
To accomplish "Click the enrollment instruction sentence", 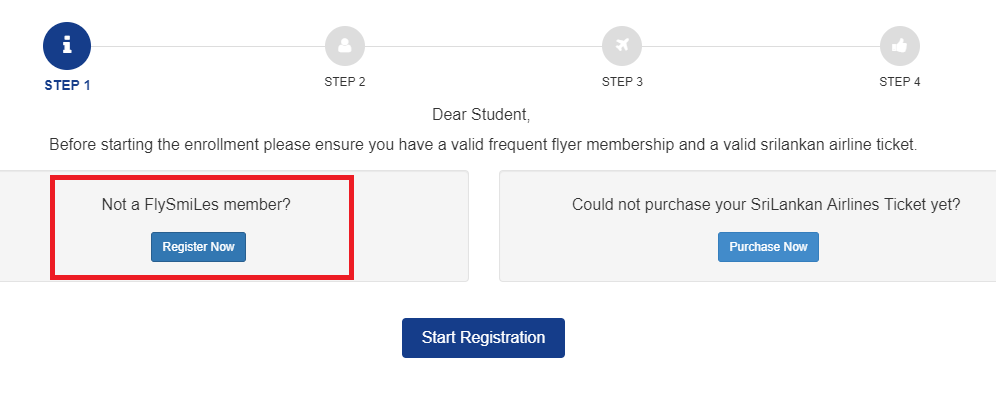I will coord(483,145).
